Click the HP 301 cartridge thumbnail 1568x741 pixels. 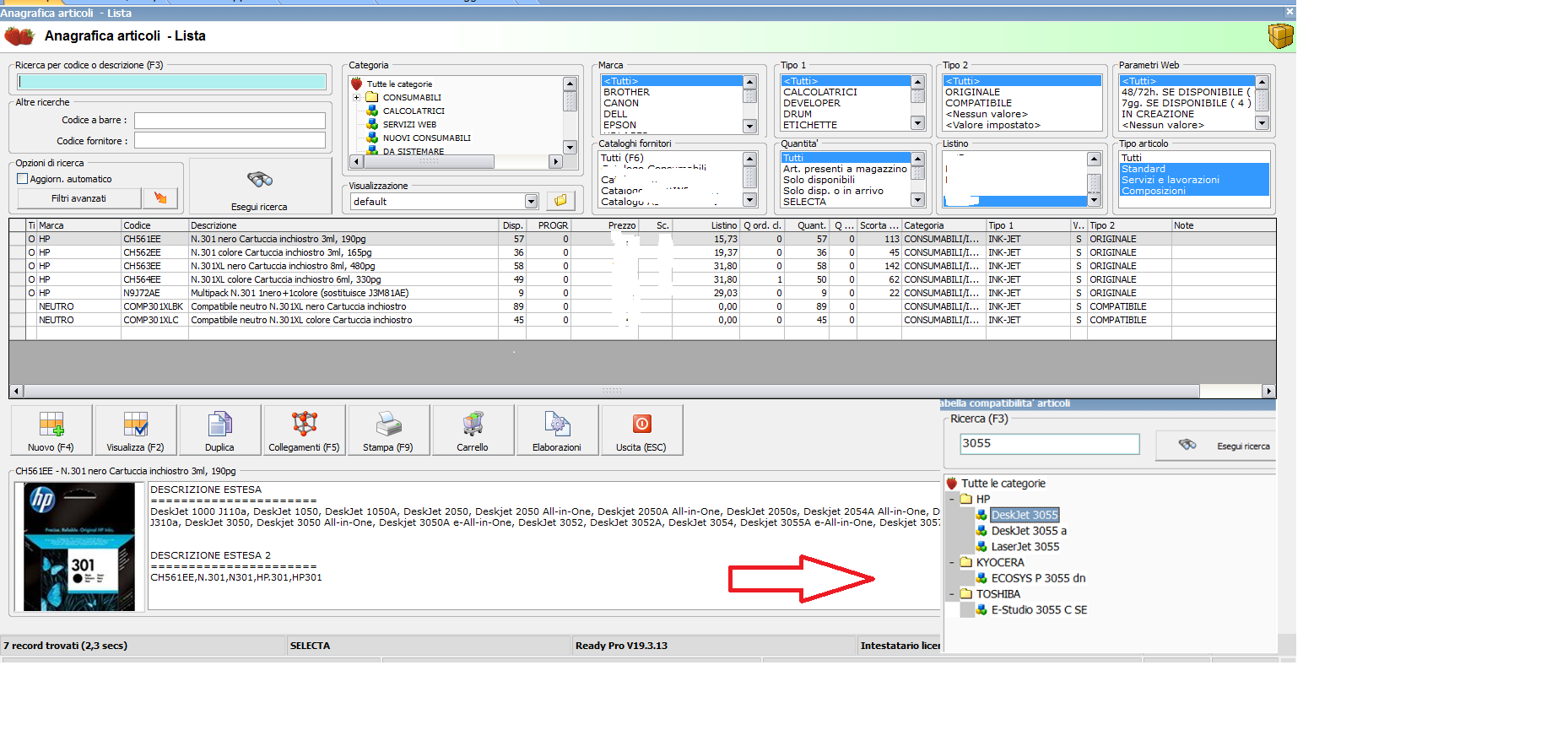pos(79,547)
